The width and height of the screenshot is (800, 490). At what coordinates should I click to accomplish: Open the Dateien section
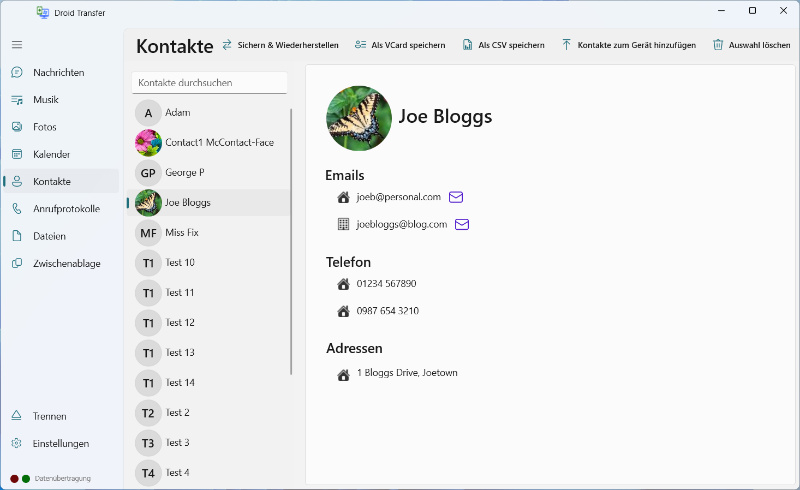pos(61,236)
